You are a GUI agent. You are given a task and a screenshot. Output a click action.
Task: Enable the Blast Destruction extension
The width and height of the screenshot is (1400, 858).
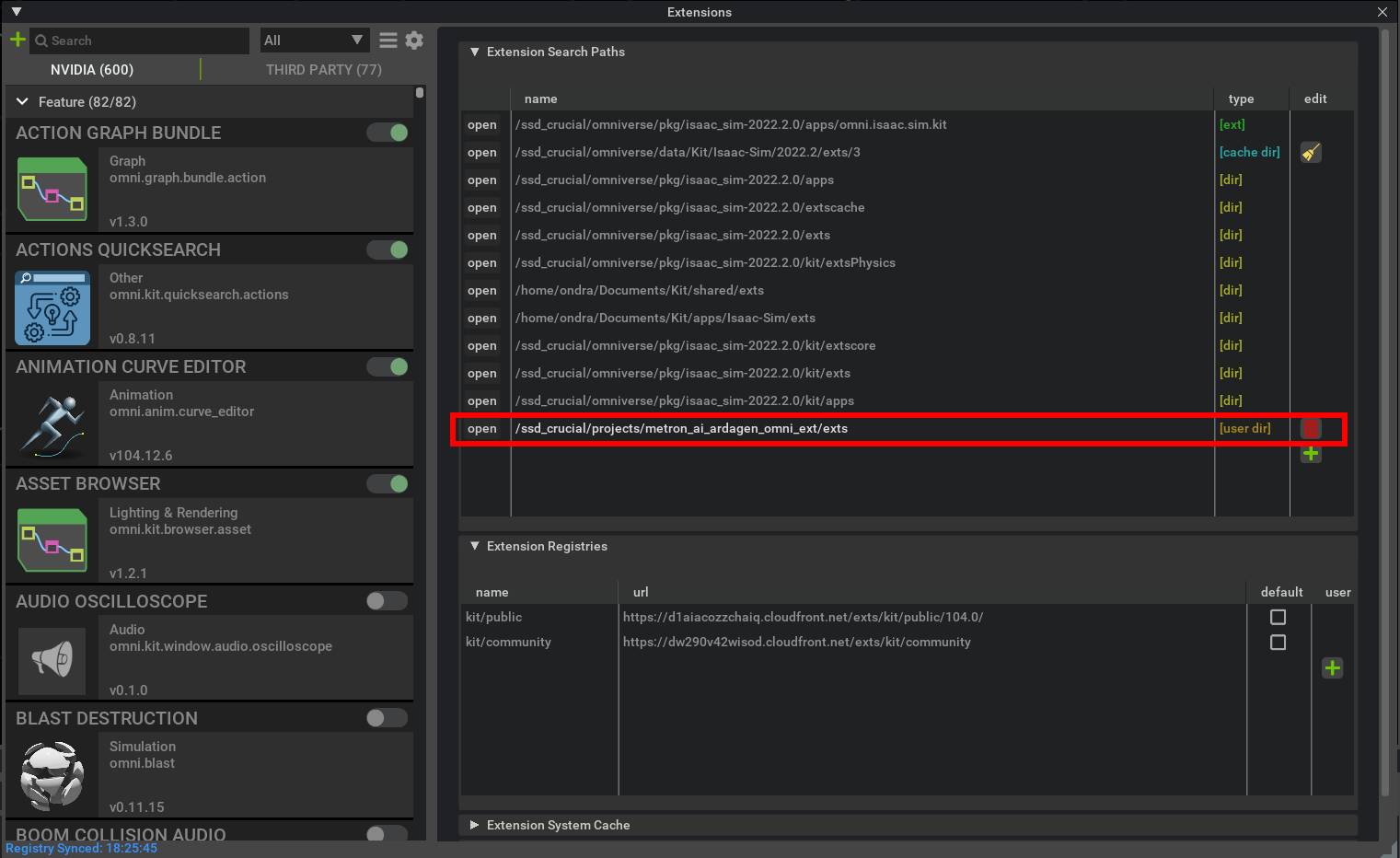click(388, 717)
